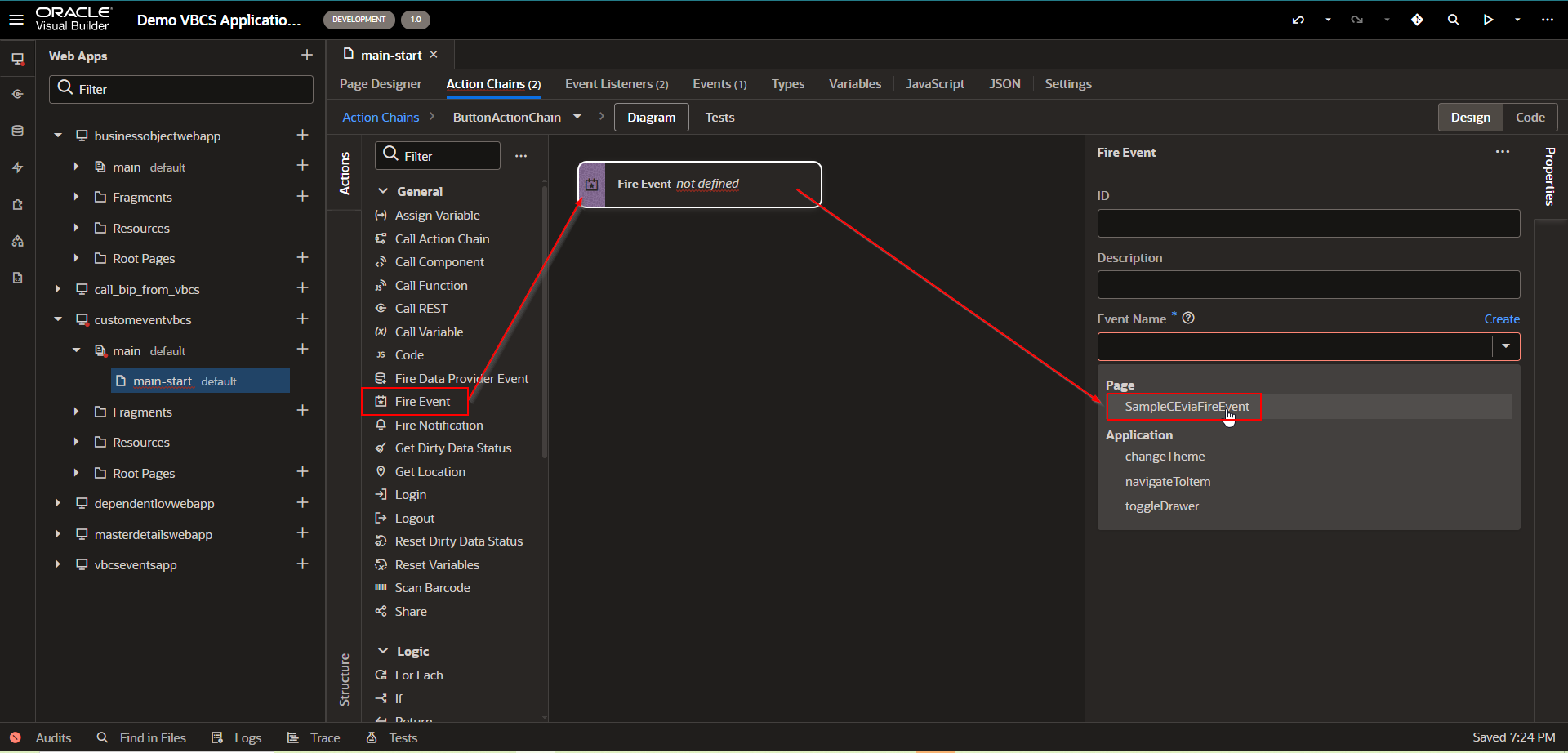The image size is (1568, 753).
Task: Choose changeTheme application event
Action: click(x=1165, y=457)
